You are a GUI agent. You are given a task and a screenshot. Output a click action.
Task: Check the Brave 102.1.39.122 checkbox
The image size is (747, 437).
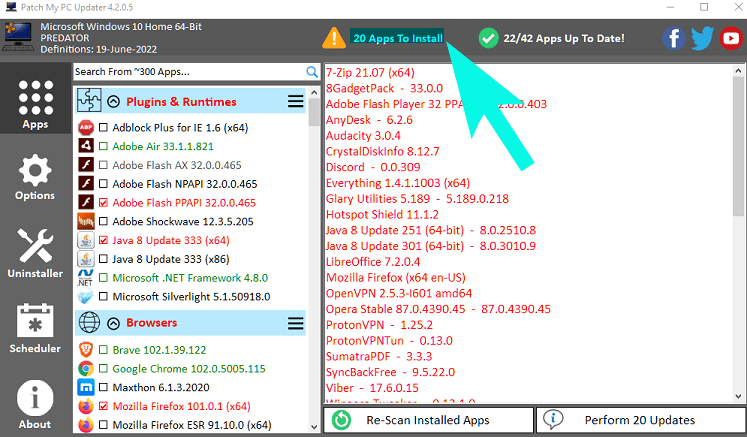[103, 350]
